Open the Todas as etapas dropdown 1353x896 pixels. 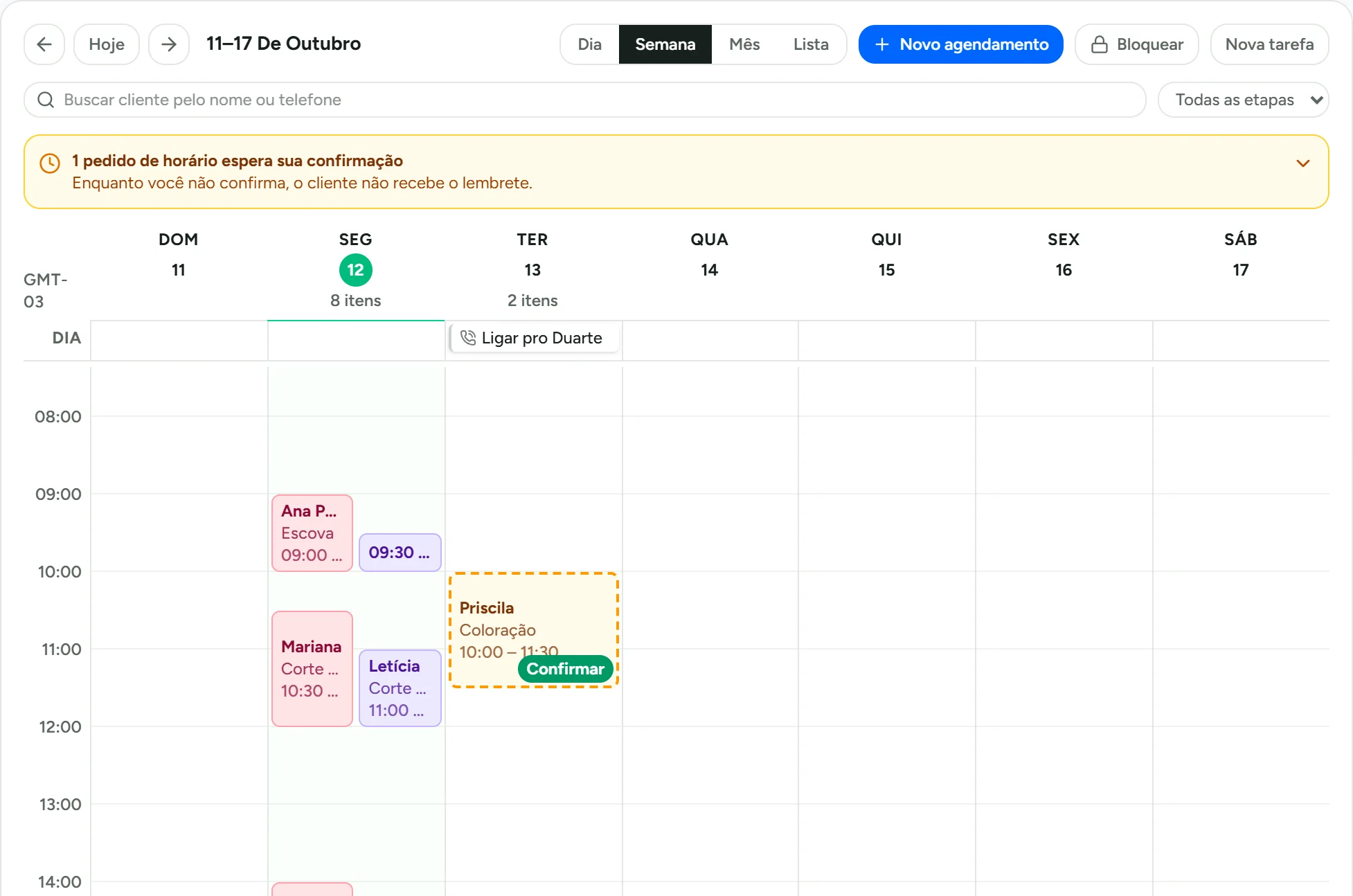coord(1244,100)
